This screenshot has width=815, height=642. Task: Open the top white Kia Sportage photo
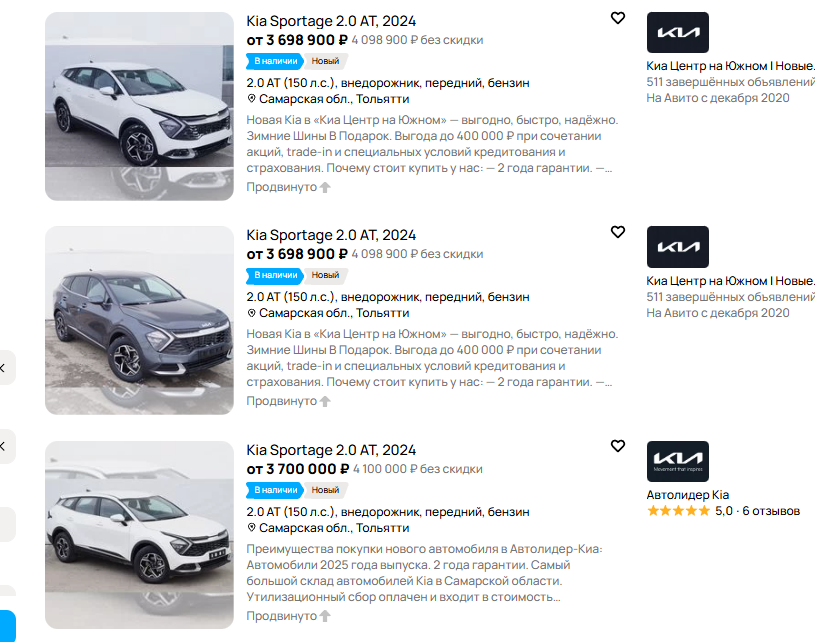tap(139, 106)
